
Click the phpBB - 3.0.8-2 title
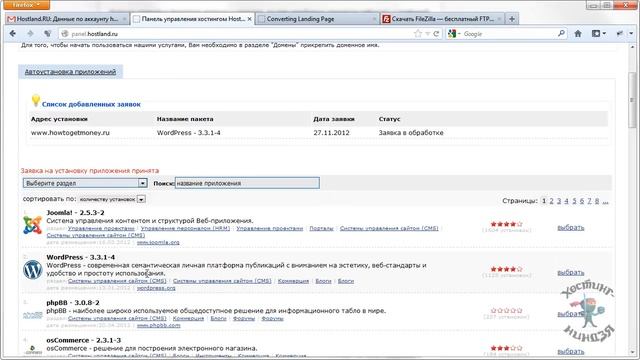pos(73,303)
